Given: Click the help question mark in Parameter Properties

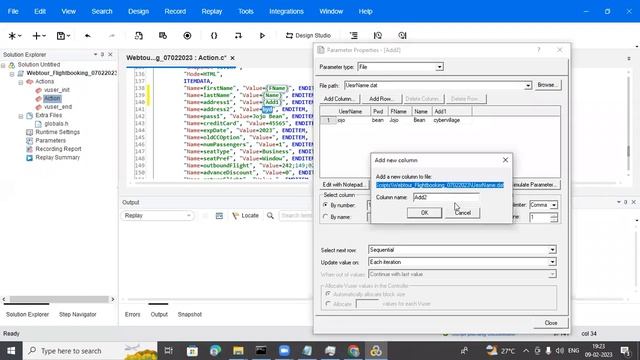Looking at the screenshot, I should [x=539, y=50].
